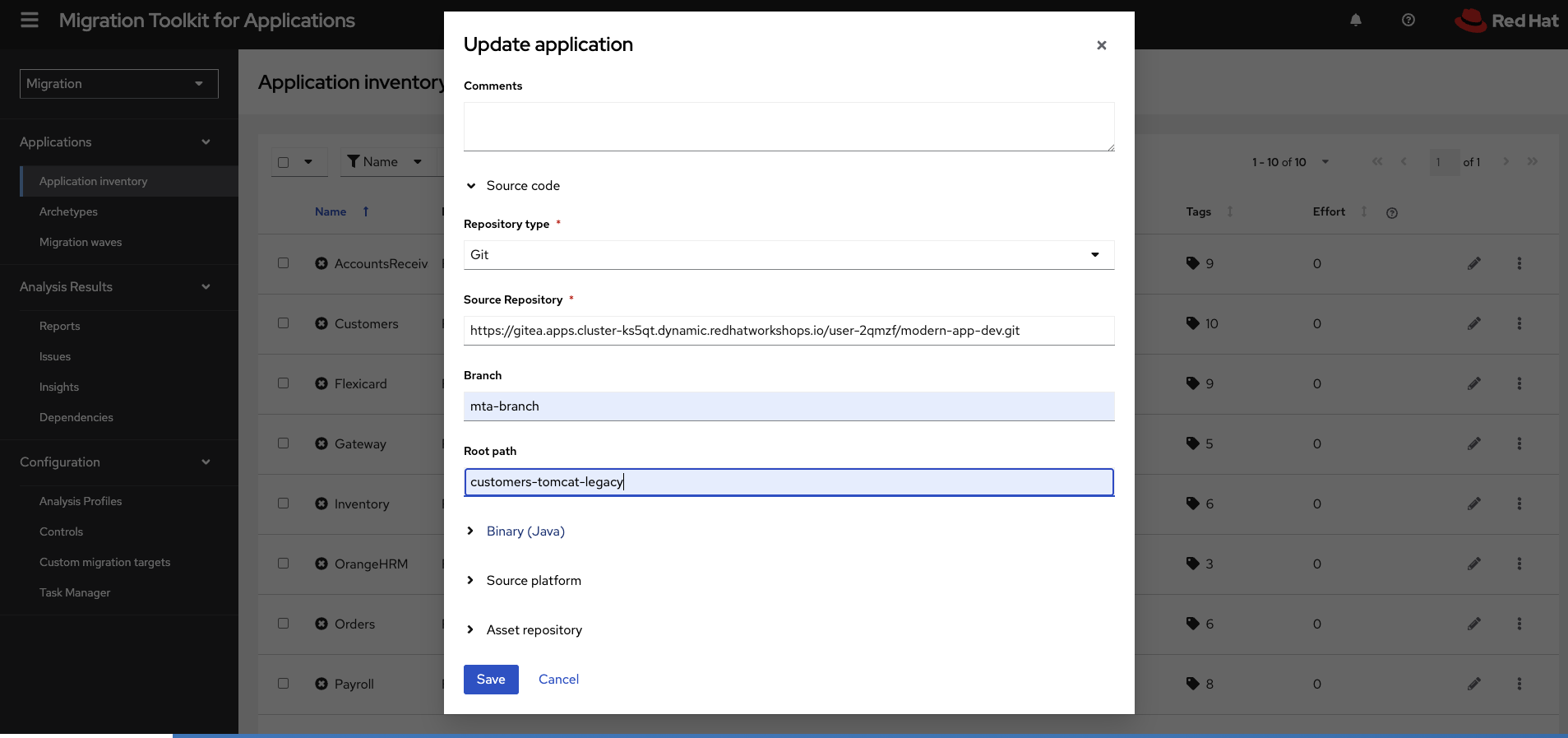Click the Branch input field
The width and height of the screenshot is (1568, 738).
[789, 406]
